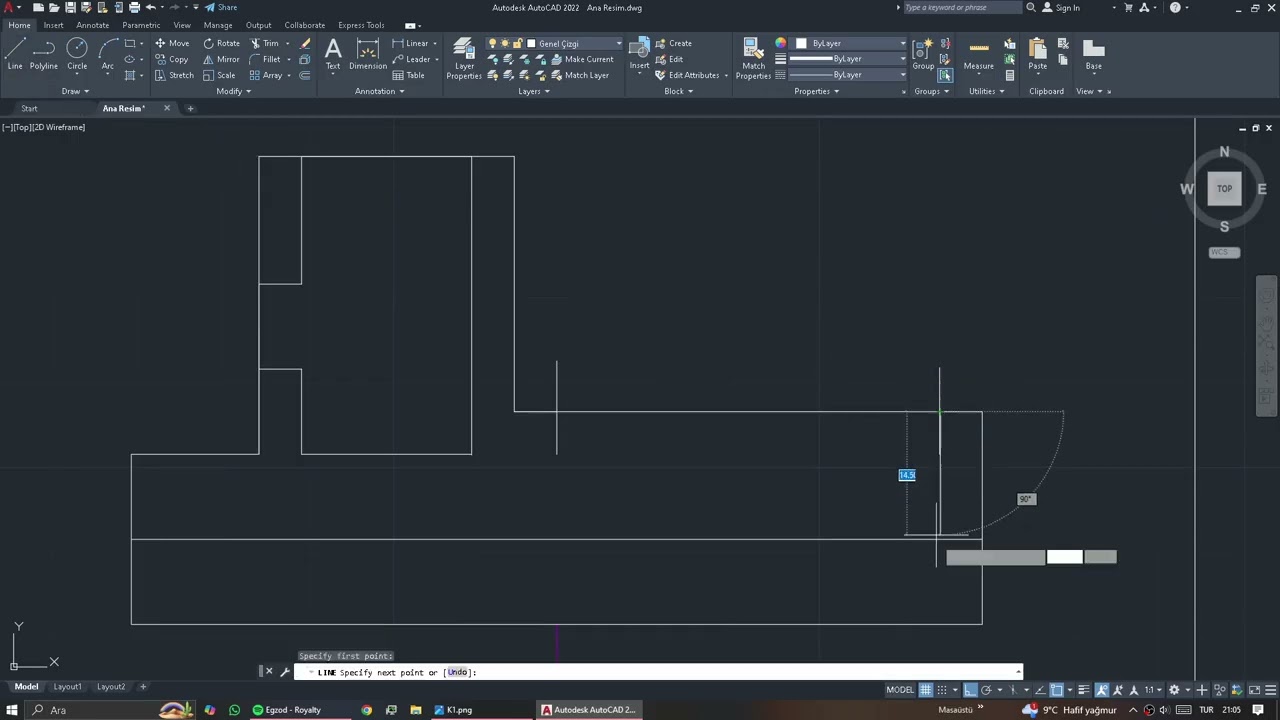Open the annotation scale 1:1 dropdown
Screen dimensions: 1280x720
pos(1153,689)
